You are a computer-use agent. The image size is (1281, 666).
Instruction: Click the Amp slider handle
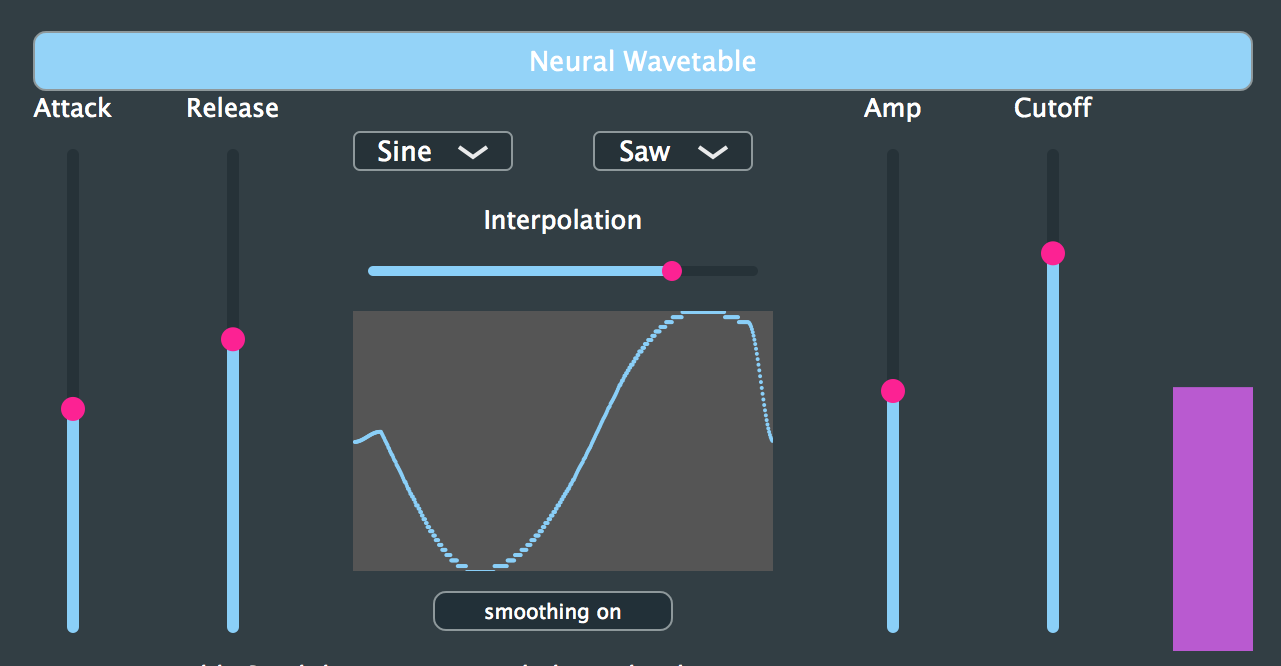click(892, 391)
